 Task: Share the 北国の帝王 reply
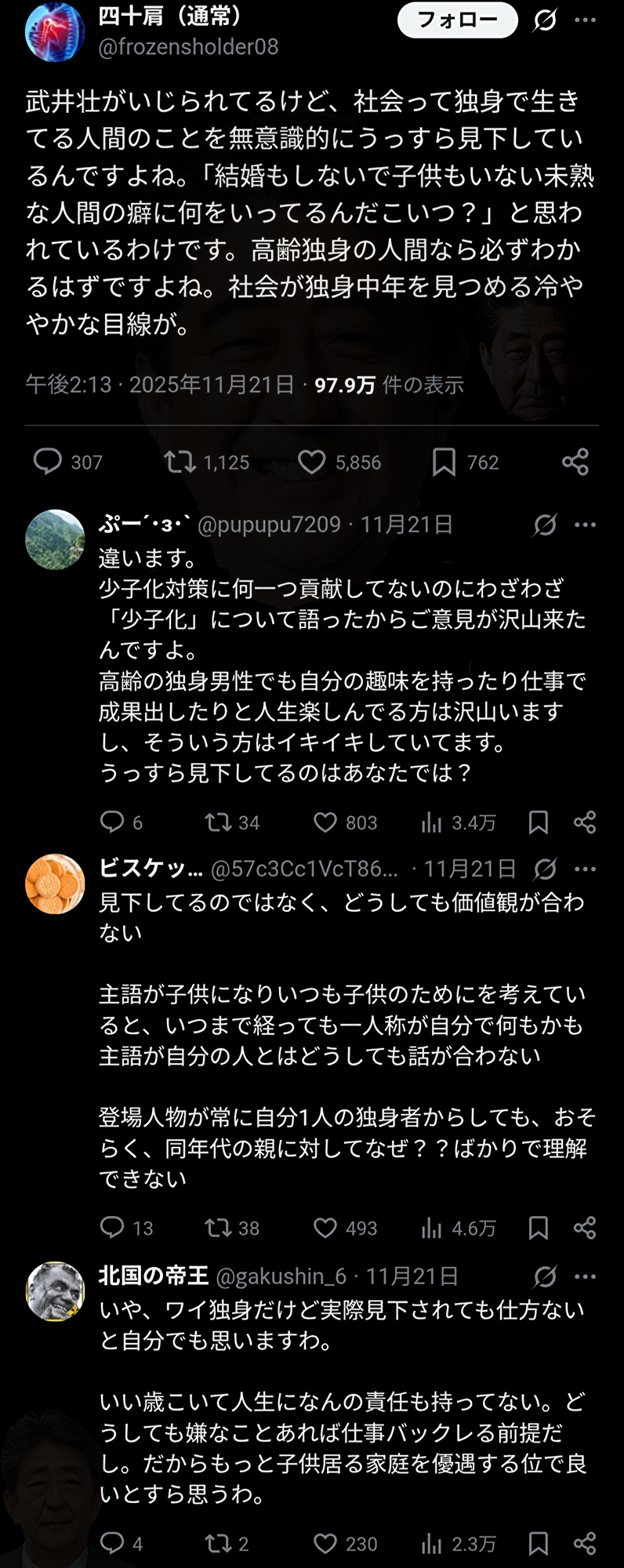click(585, 1544)
